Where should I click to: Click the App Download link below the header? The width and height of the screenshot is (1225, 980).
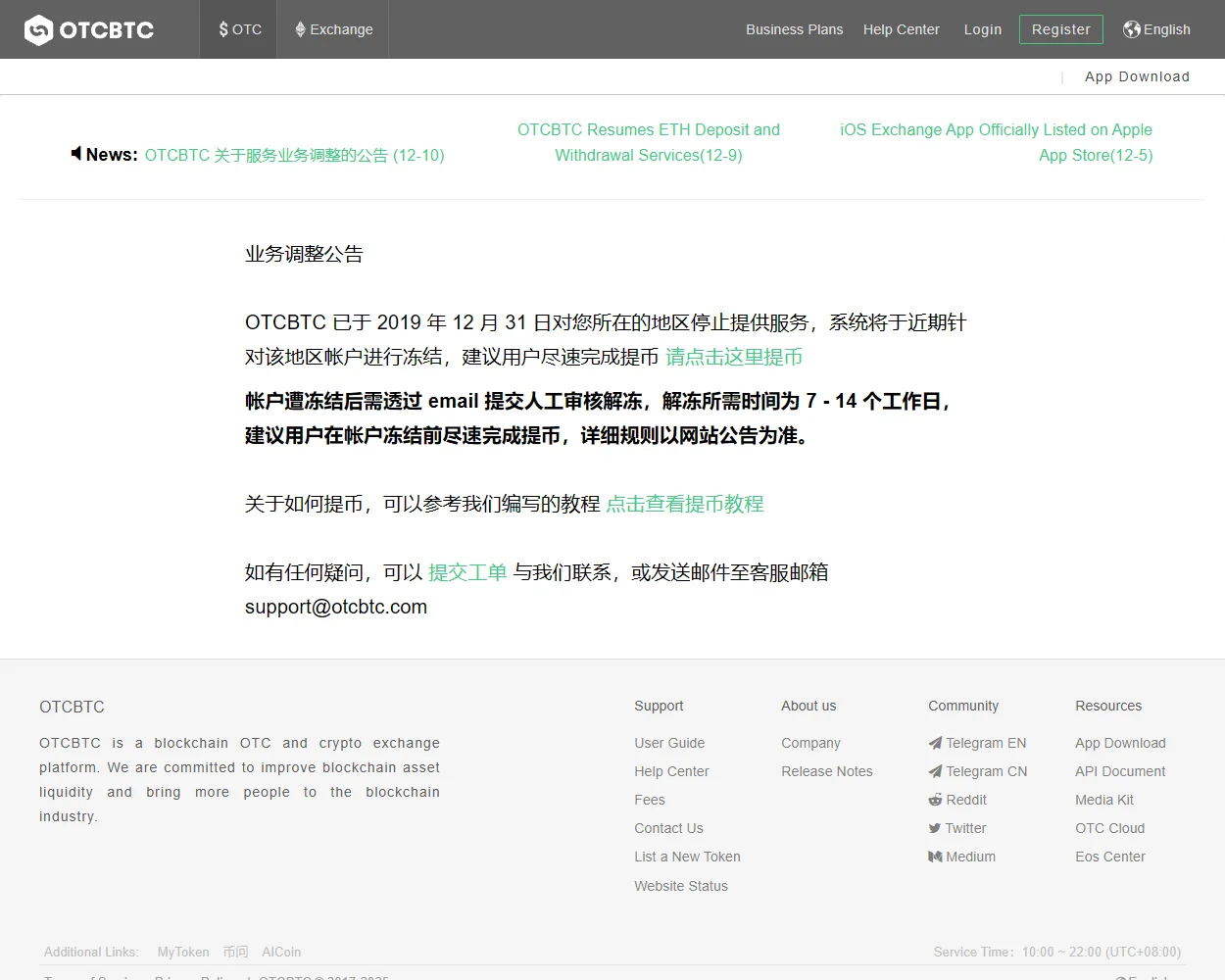pos(1137,76)
